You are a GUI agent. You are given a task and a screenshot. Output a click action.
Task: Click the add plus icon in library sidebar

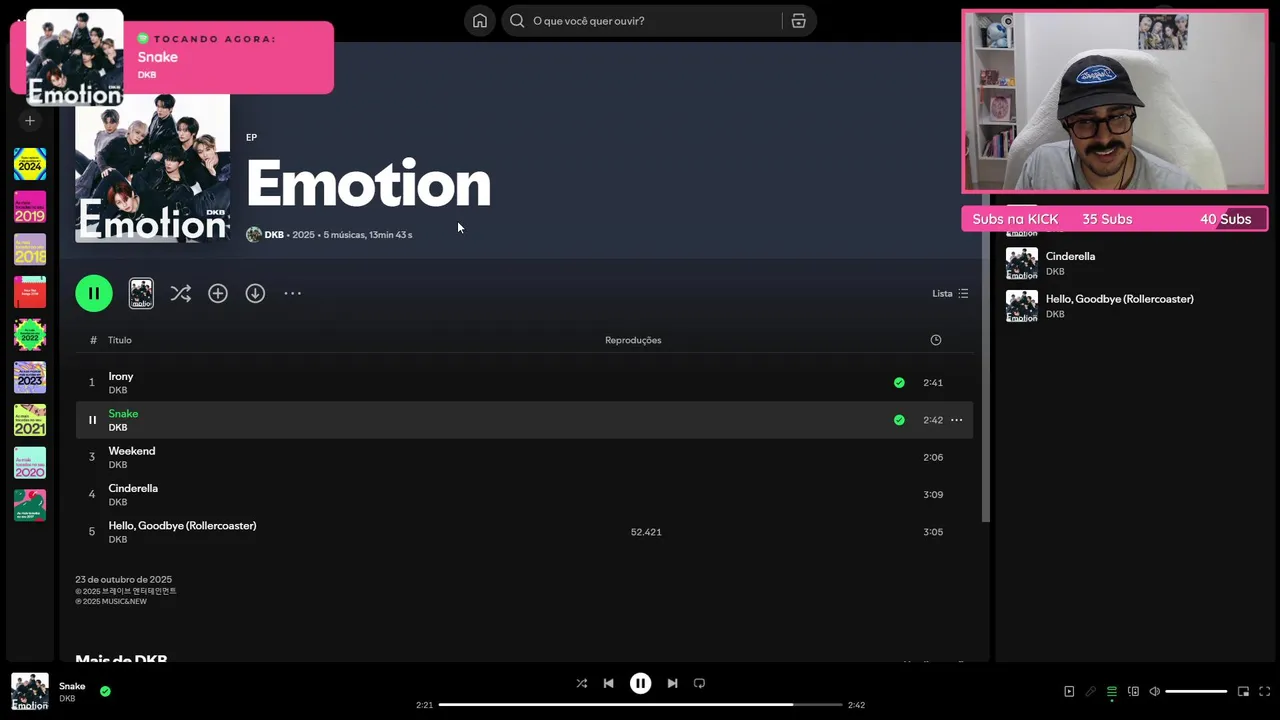(30, 121)
